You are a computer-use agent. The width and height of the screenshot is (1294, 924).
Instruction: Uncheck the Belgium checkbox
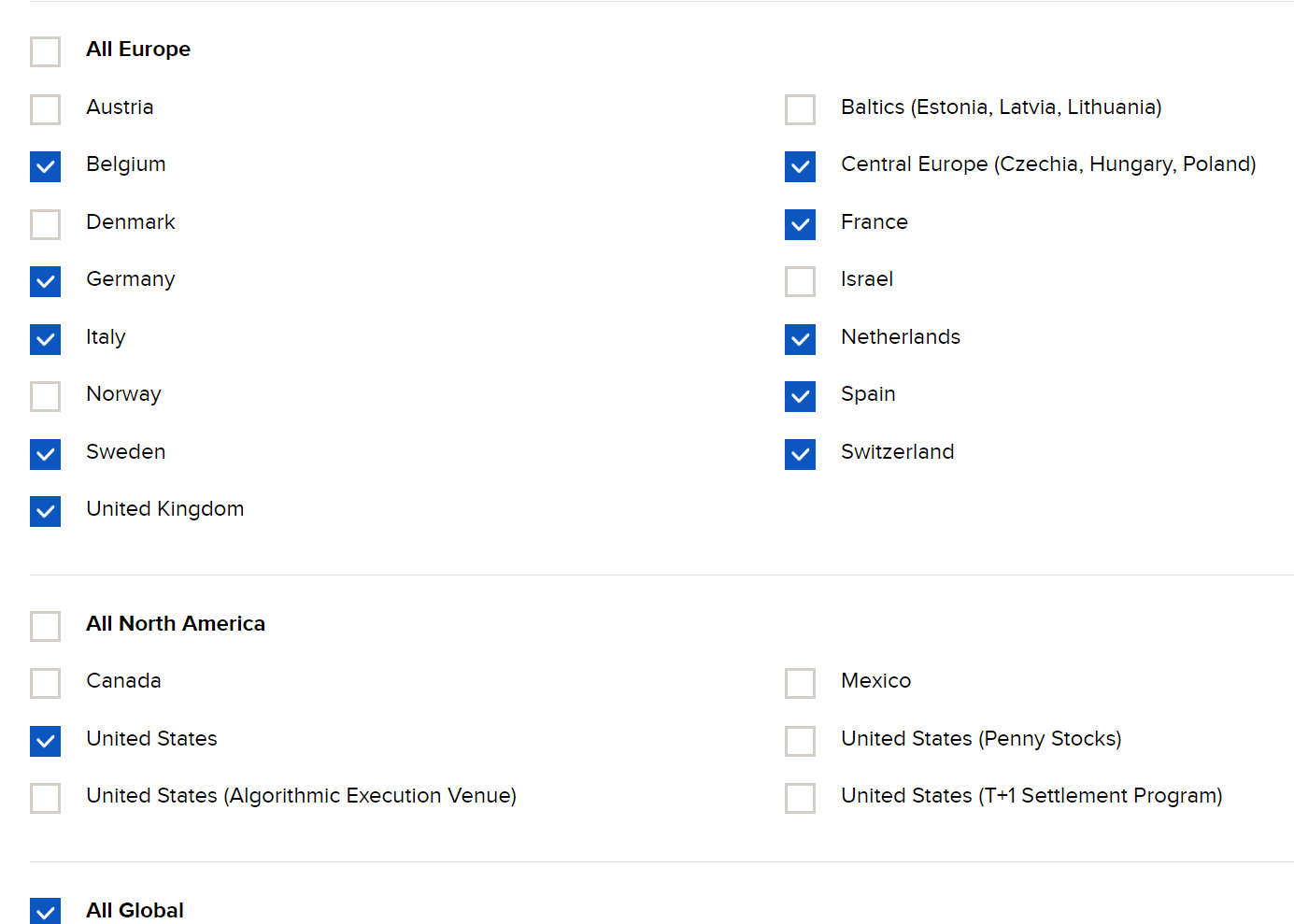(45, 166)
